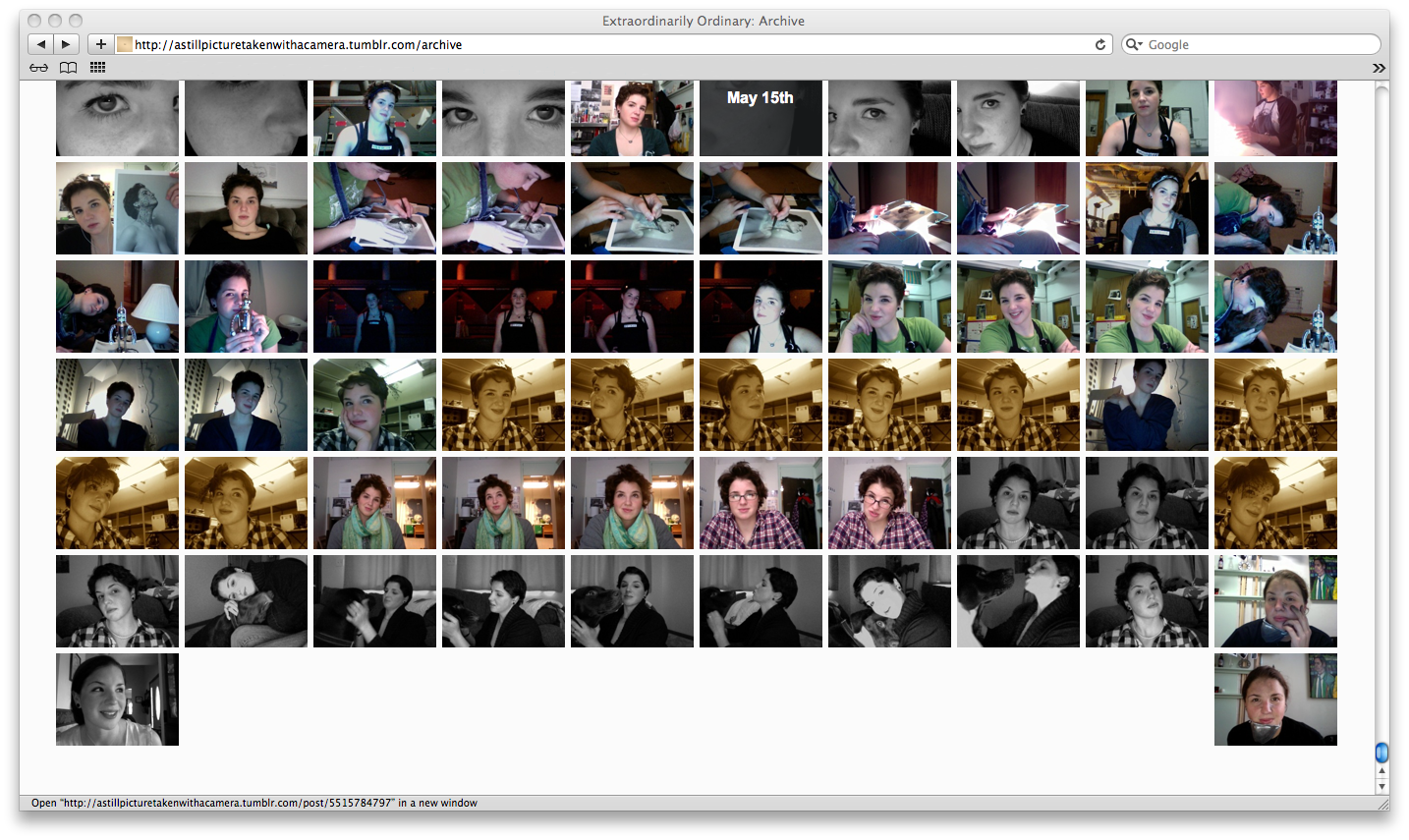This screenshot has width=1409, height=840.
Task: Show all bookmarks via the book icon
Action: pyautogui.click(x=68, y=68)
